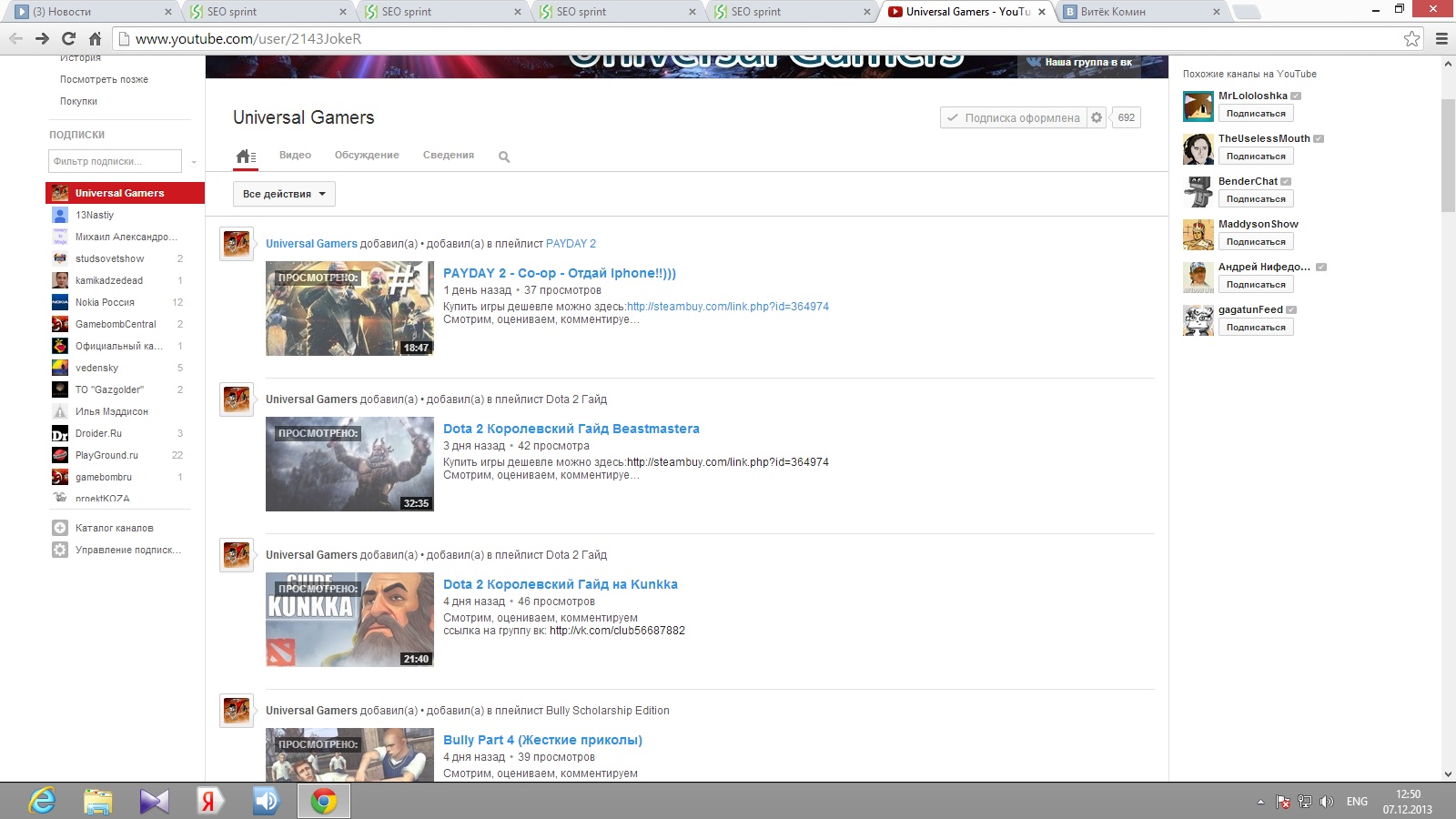This screenshot has height=819, width=1456.
Task: Click Управление подписками gear icon
Action: [60, 550]
